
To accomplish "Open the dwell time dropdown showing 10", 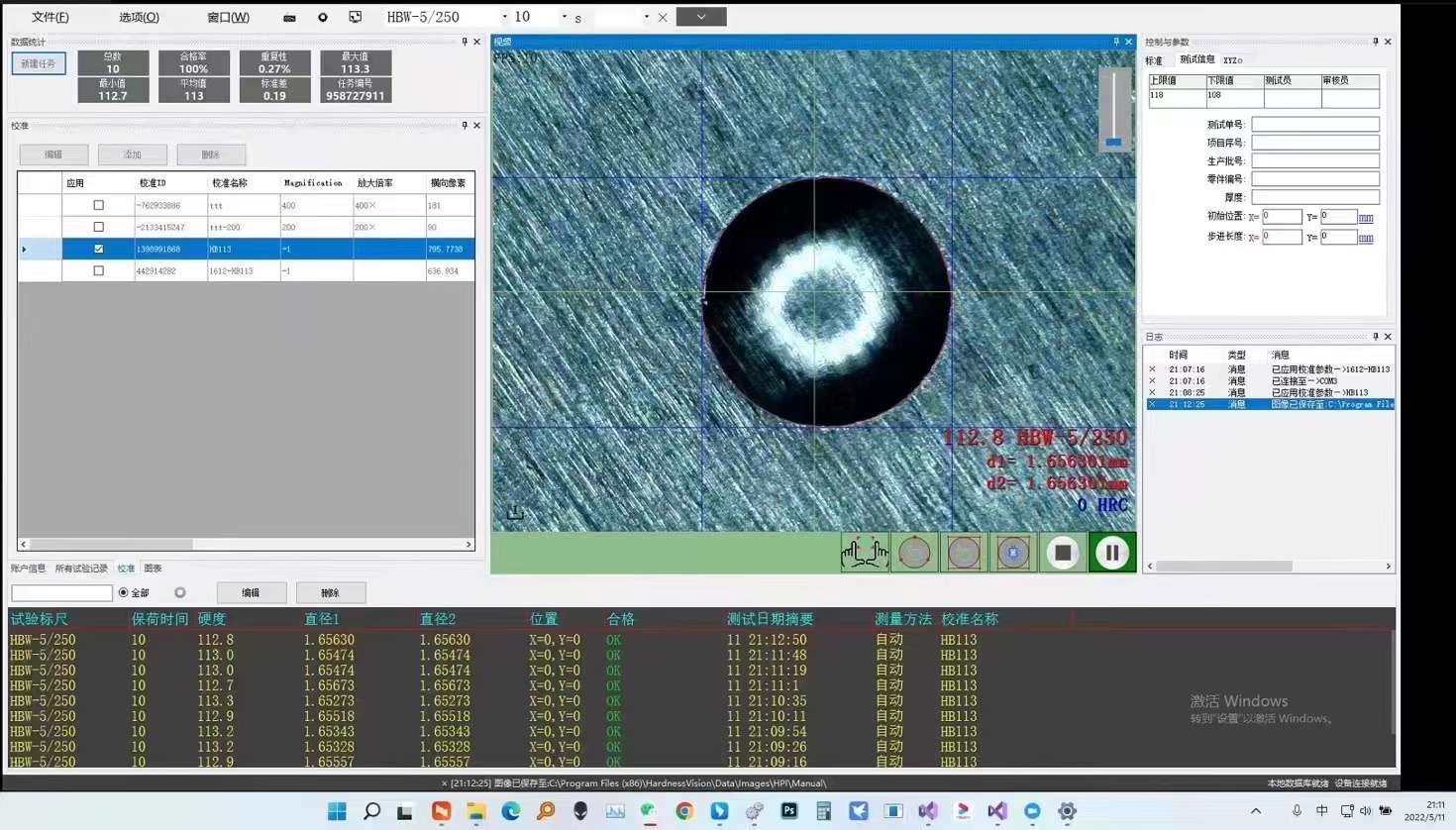I will [x=565, y=17].
